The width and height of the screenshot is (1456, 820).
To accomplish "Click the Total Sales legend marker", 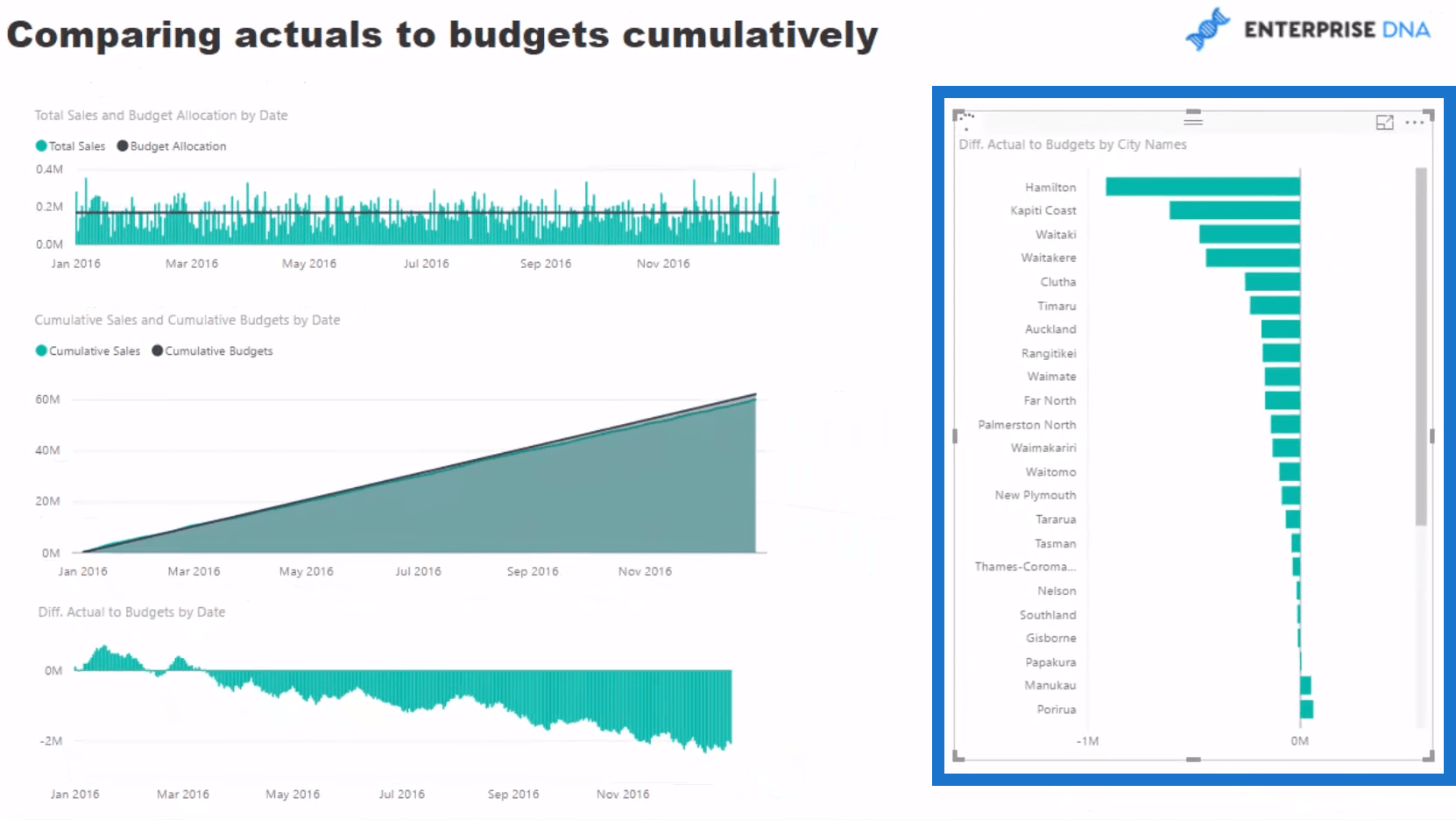I will click(41, 146).
